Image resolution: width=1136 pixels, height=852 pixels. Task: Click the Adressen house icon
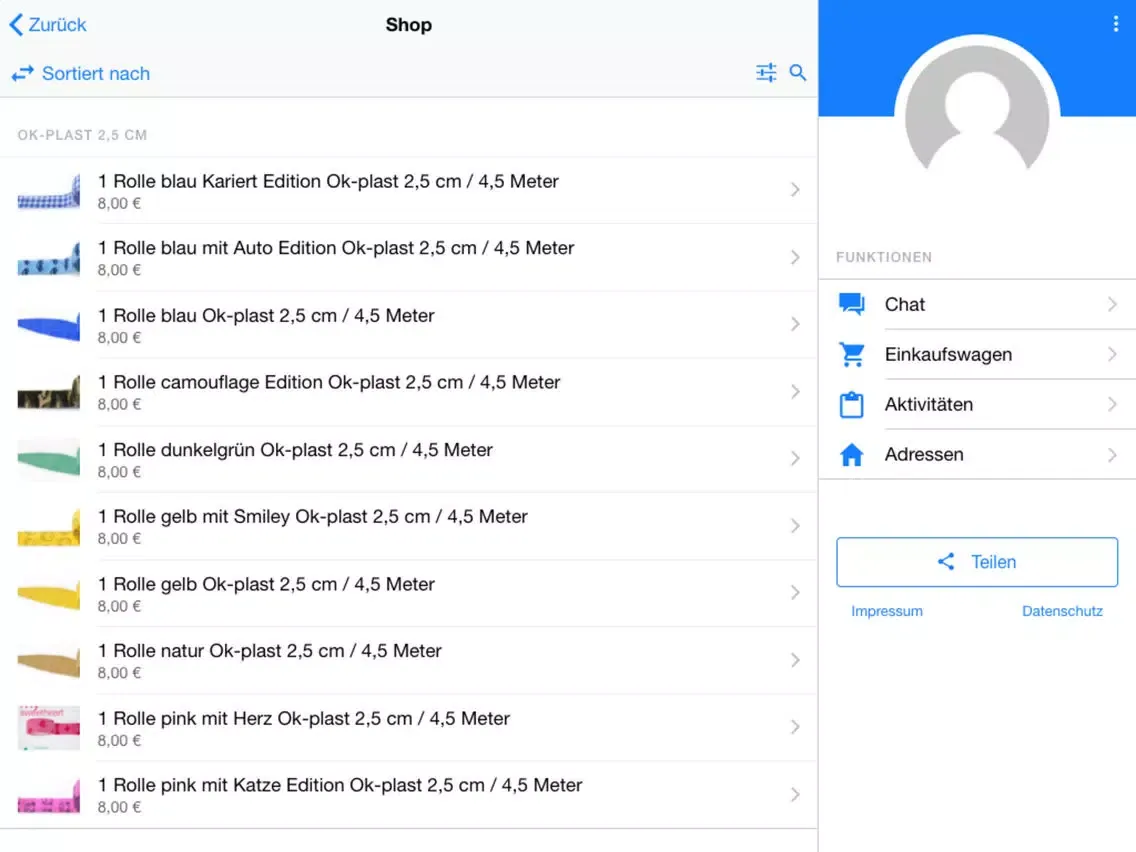click(852, 455)
